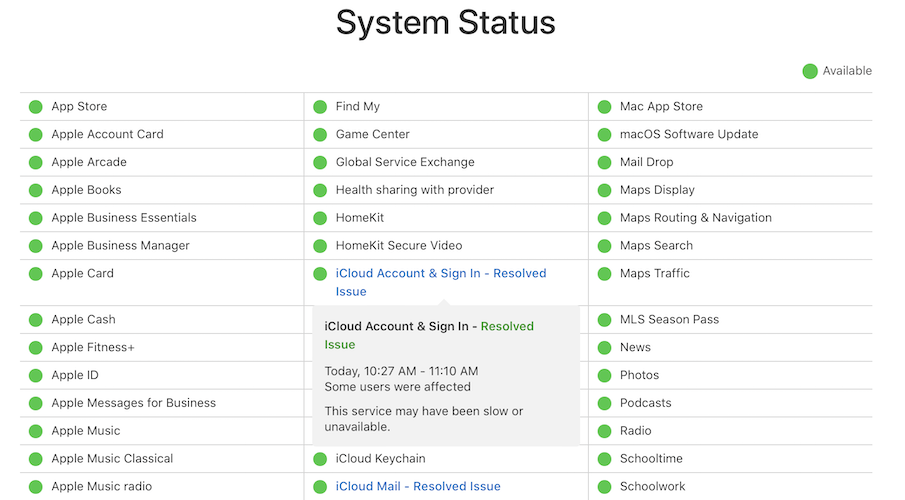The height and width of the screenshot is (500, 905).
Task: Click the green status dot beside Maps Display
Action: (x=604, y=190)
